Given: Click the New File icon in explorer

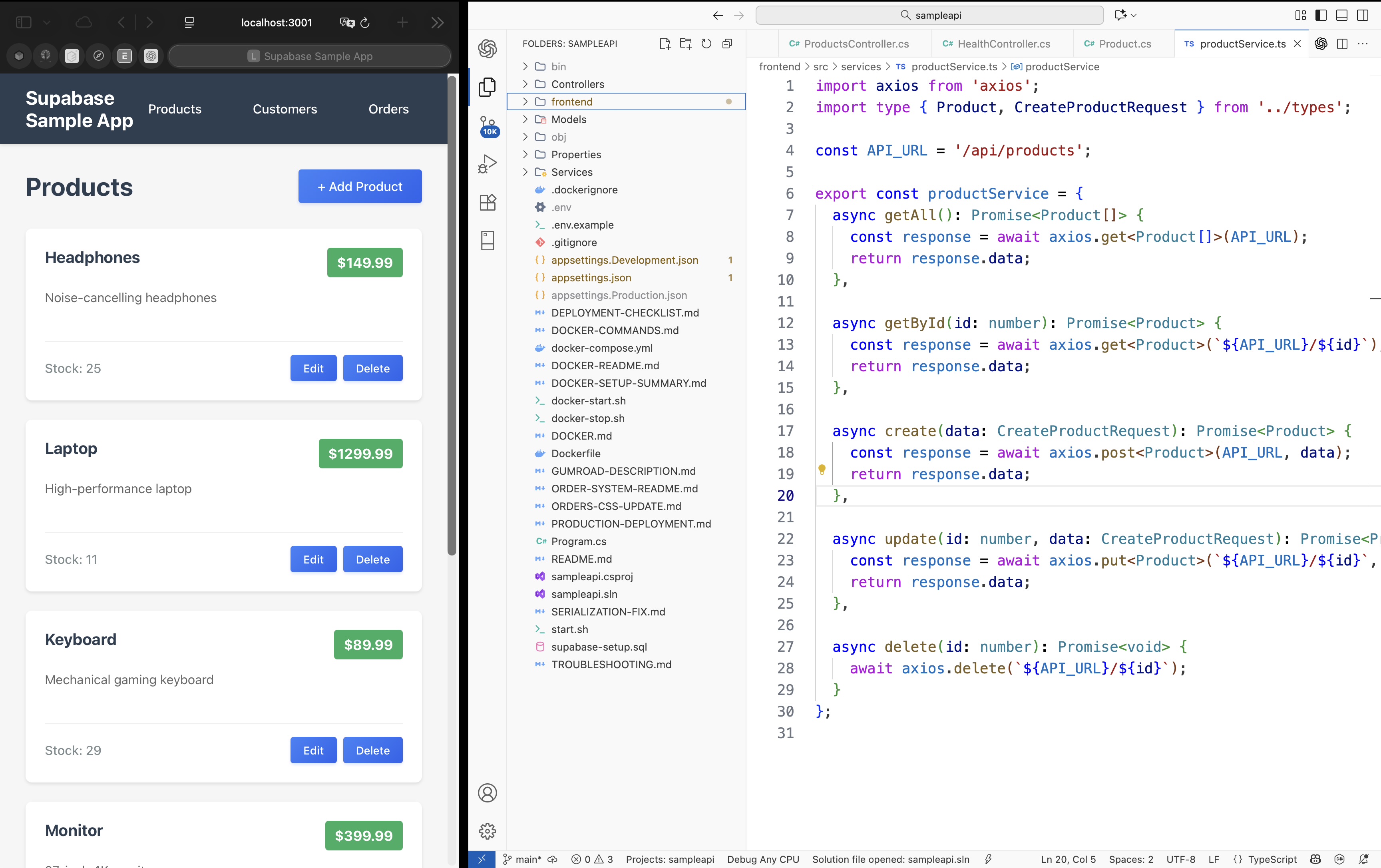Looking at the screenshot, I should [x=665, y=44].
